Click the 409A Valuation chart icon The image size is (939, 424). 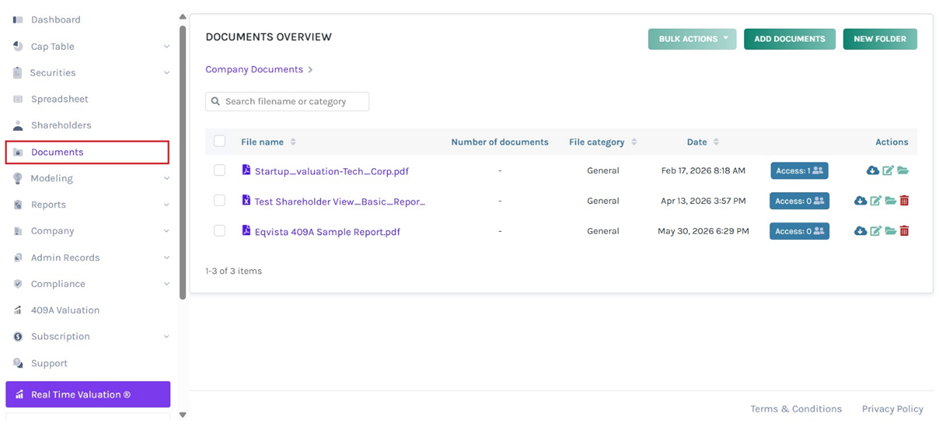tap(18, 310)
